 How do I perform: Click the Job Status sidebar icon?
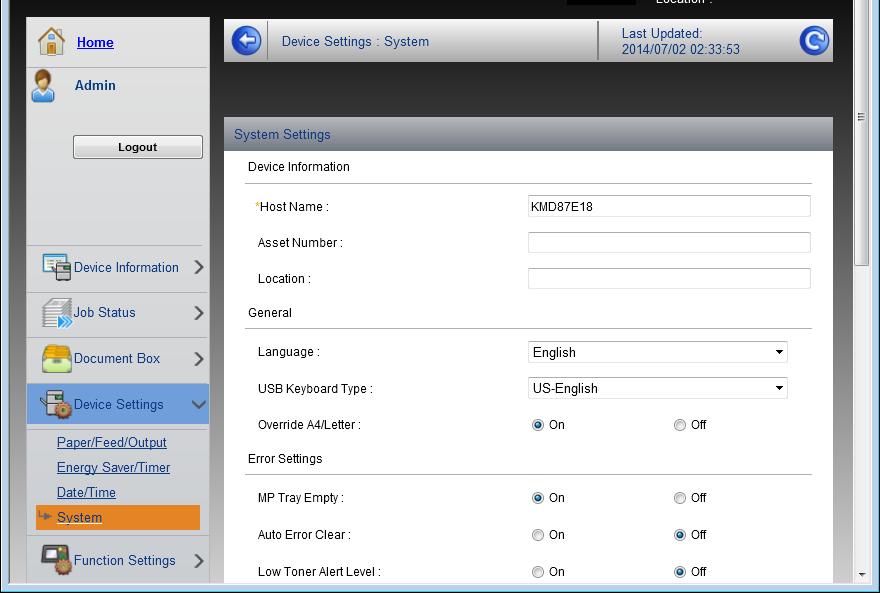tap(57, 312)
